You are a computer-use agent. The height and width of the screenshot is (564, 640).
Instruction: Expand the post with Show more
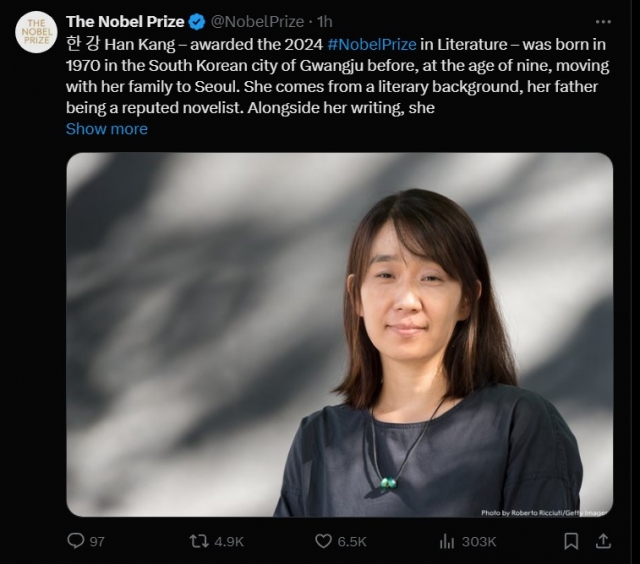[x=107, y=129]
